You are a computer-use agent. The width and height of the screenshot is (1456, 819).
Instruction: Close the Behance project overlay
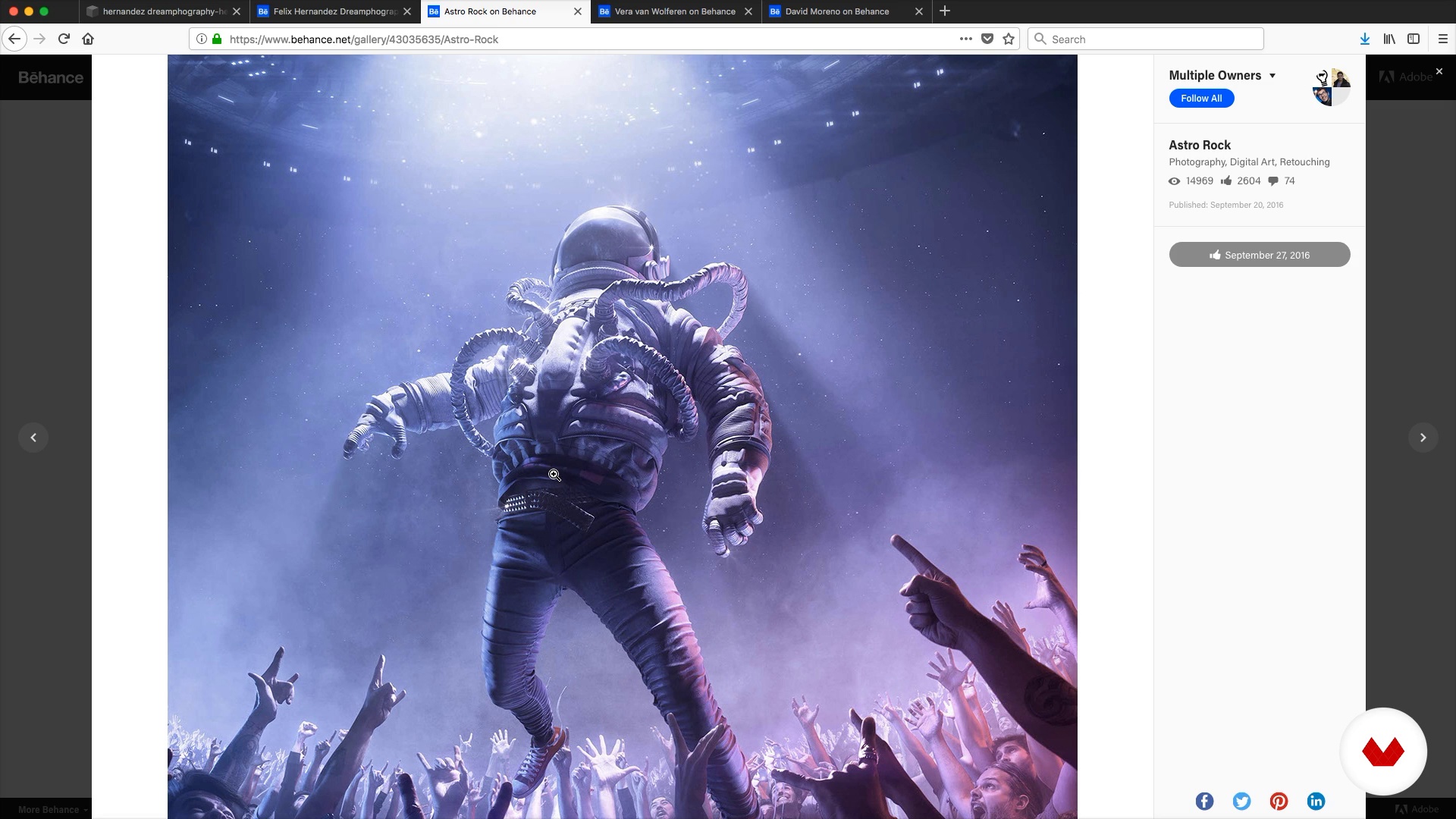coord(1439,71)
